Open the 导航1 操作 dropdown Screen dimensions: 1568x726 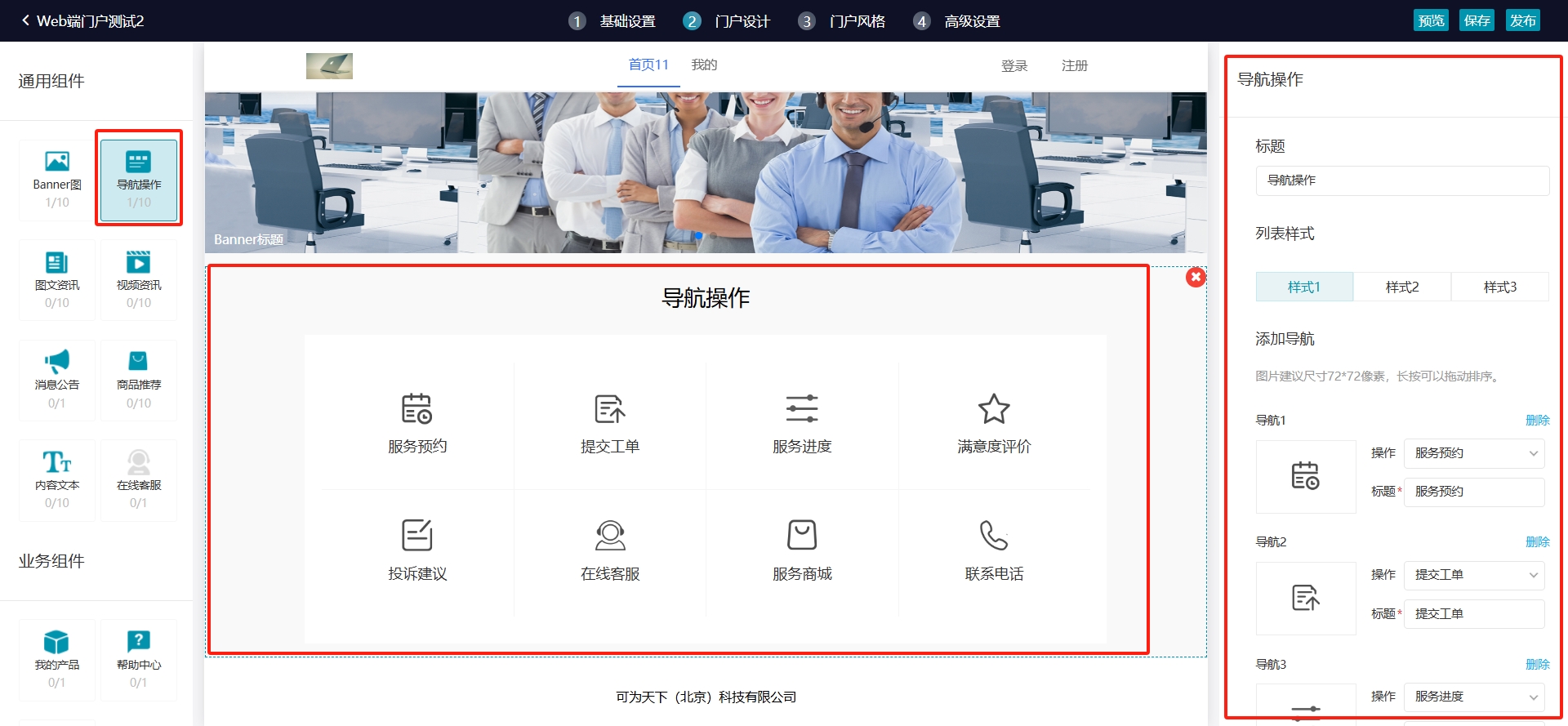click(x=1474, y=453)
